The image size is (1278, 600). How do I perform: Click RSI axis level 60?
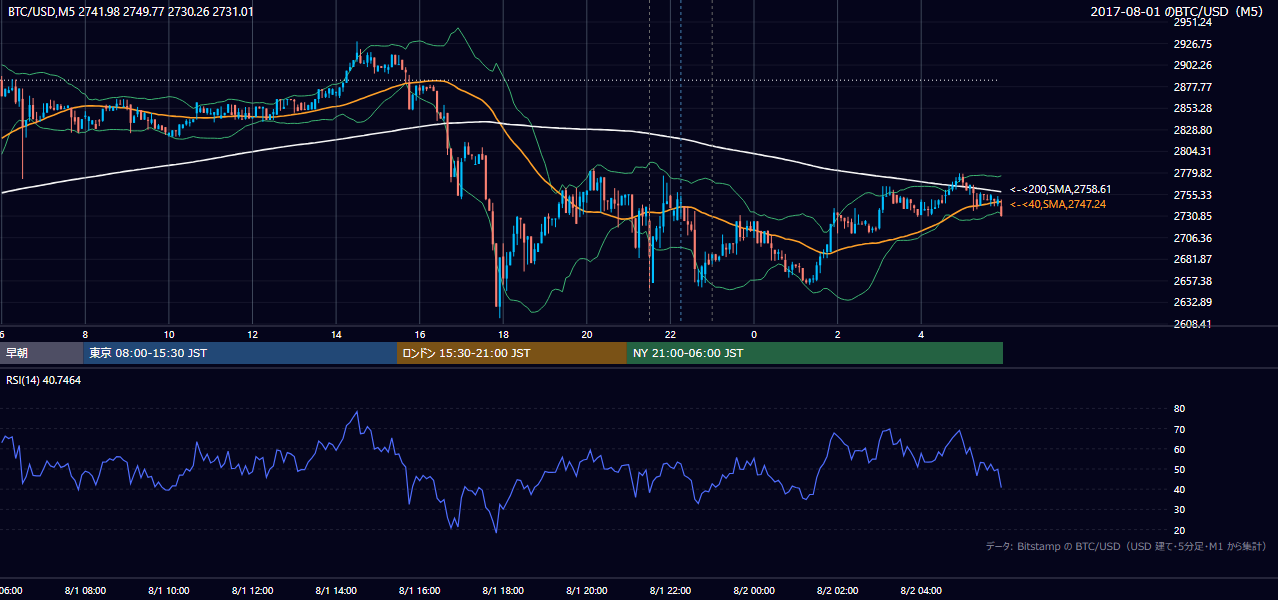[x=1179, y=449]
